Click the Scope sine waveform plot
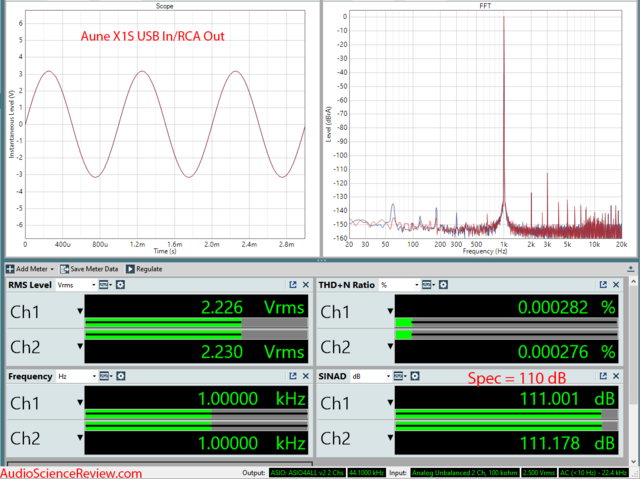640x479 pixels. coord(165,124)
